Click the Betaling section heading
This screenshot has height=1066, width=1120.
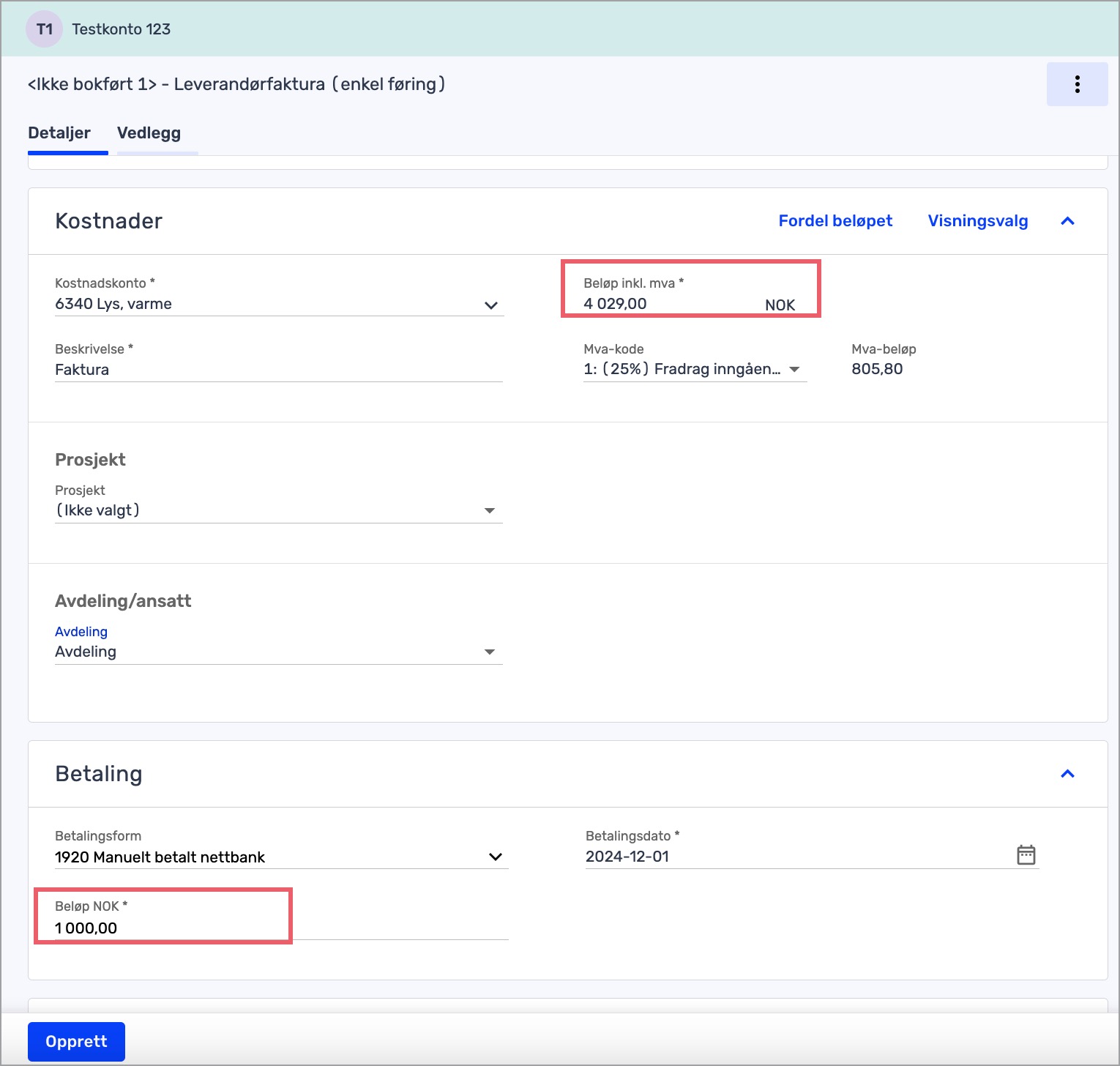99,774
